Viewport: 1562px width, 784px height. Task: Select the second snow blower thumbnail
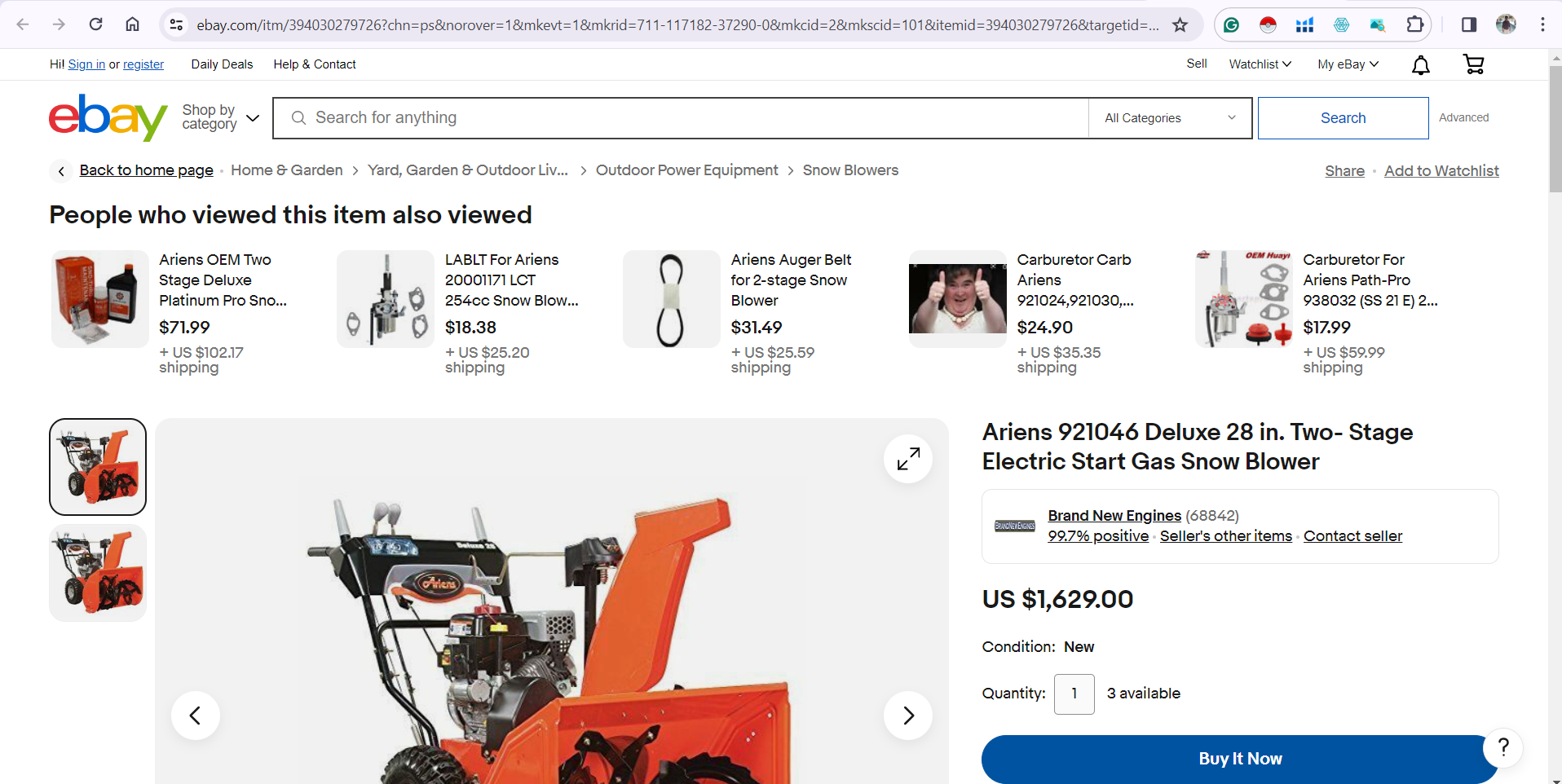point(98,573)
